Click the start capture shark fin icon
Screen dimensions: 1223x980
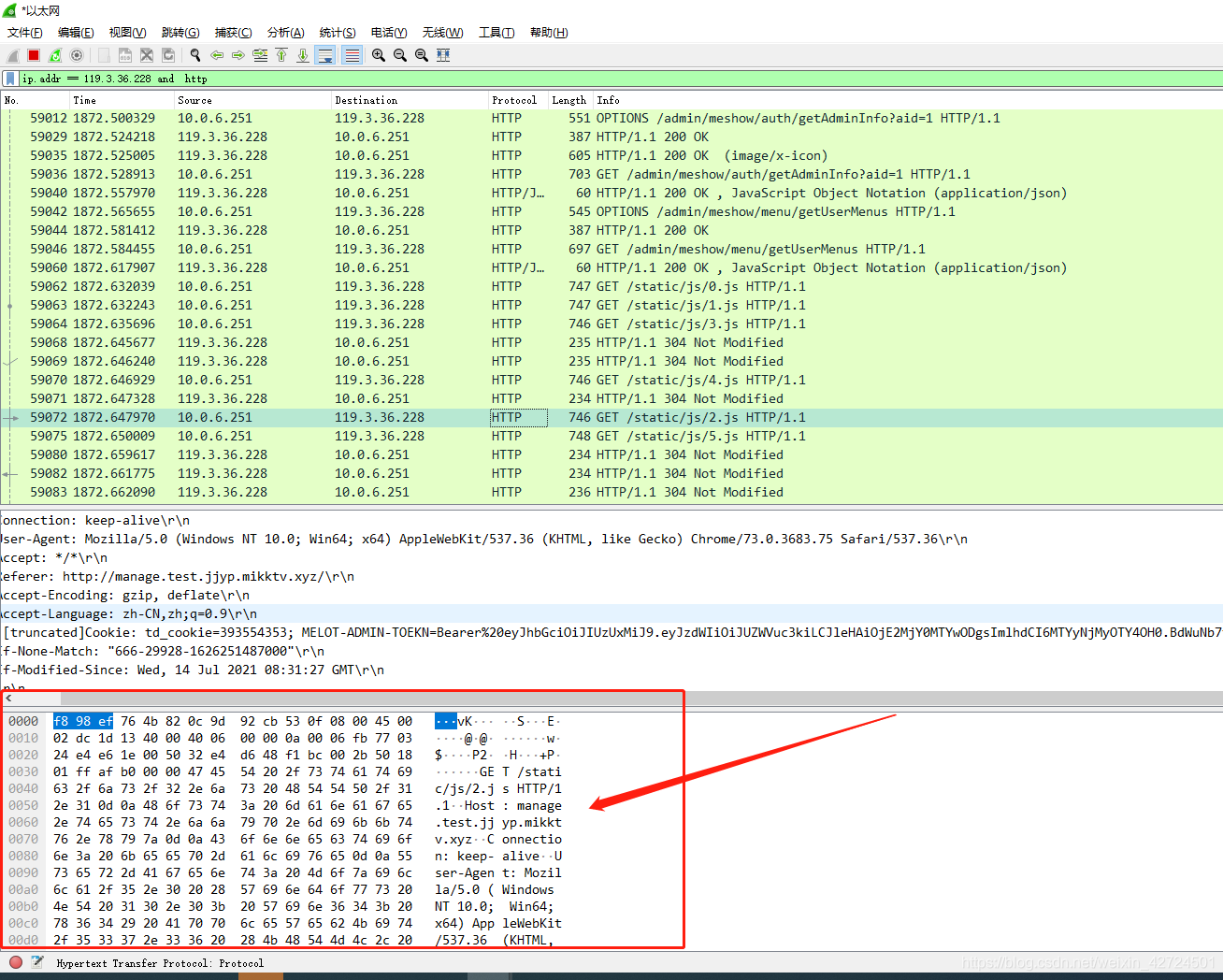point(13,56)
